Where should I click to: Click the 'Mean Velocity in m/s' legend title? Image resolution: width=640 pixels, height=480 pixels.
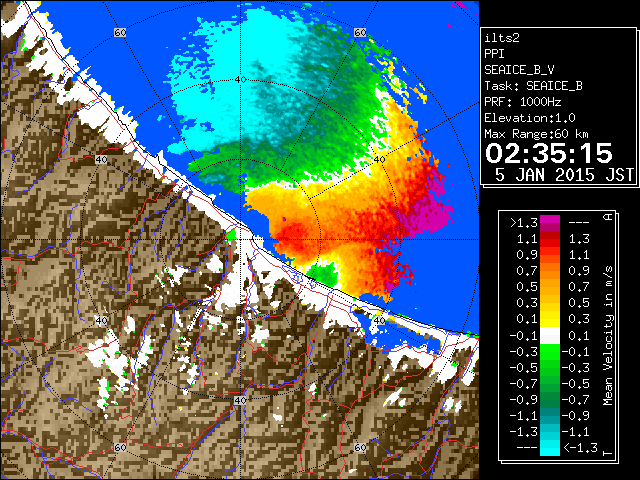click(x=608, y=336)
